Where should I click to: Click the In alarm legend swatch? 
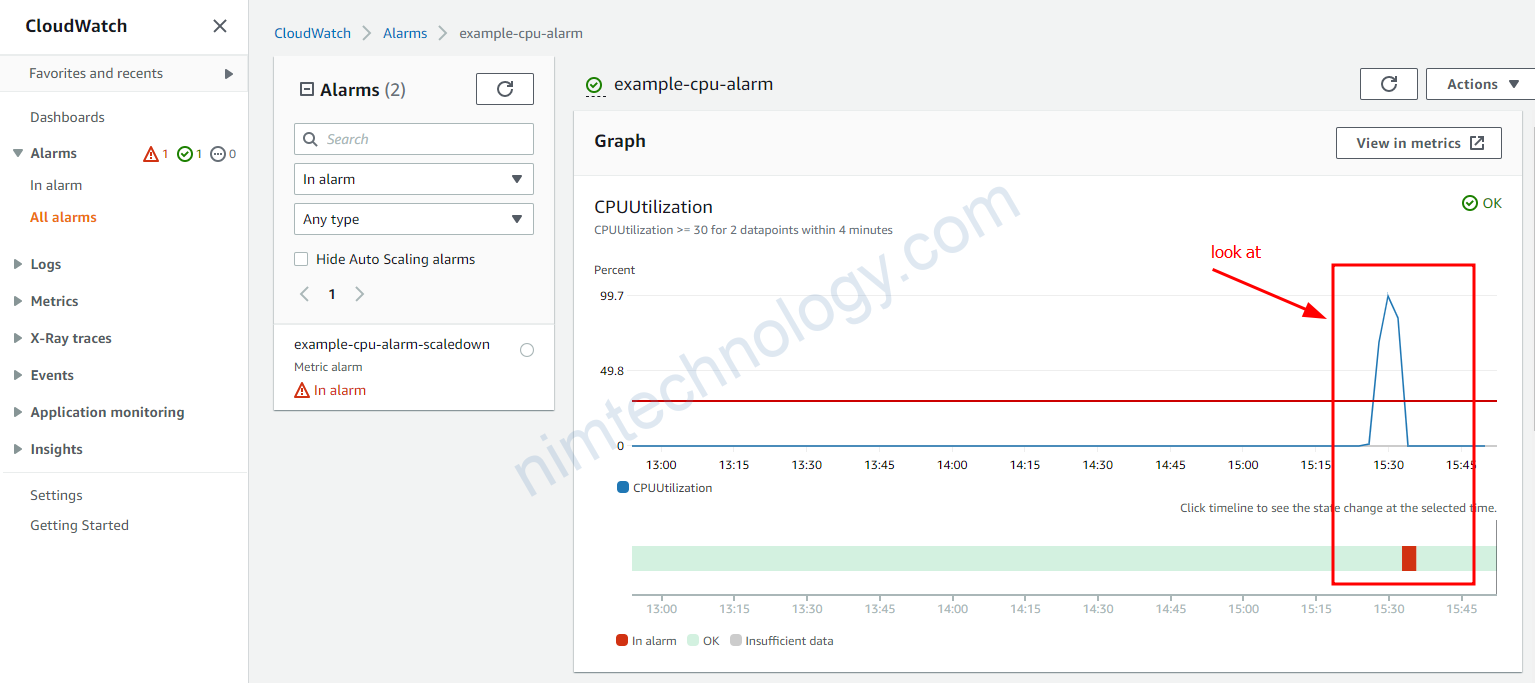pyautogui.click(x=622, y=641)
